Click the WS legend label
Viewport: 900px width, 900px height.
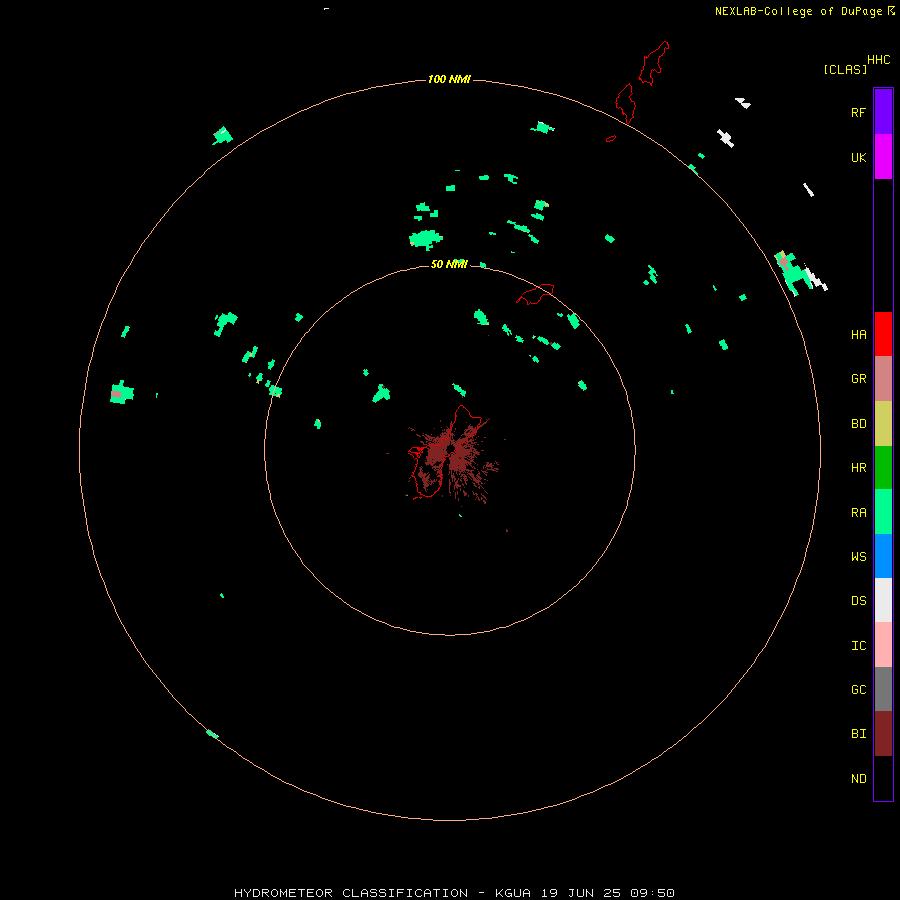click(x=858, y=556)
